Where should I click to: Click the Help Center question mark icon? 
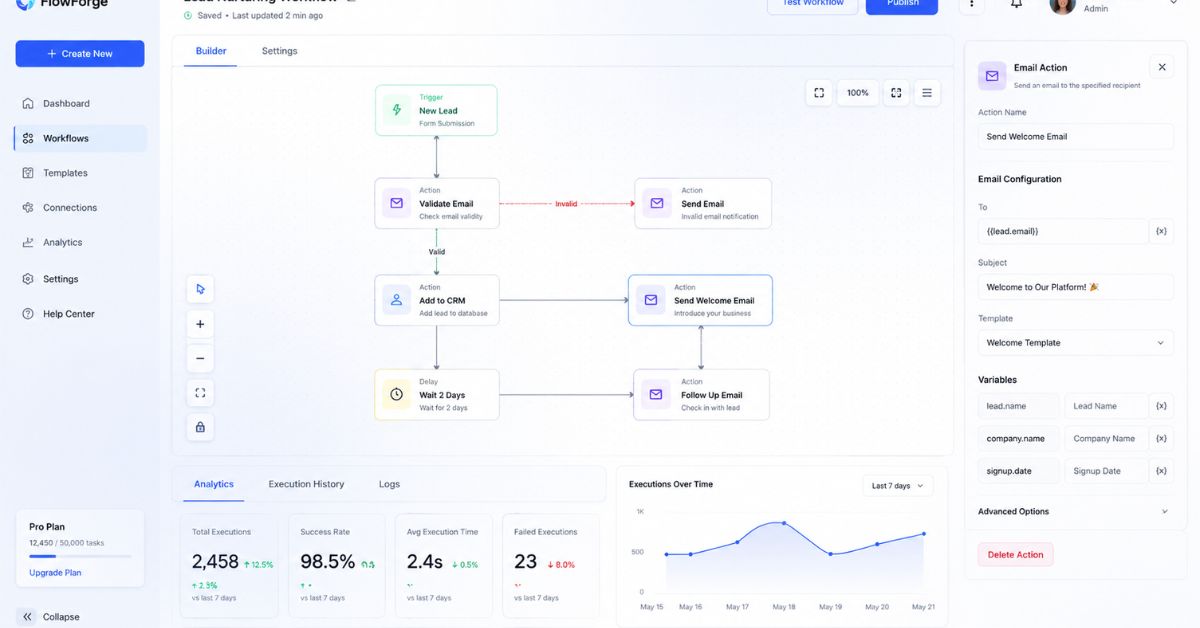tap(28, 314)
